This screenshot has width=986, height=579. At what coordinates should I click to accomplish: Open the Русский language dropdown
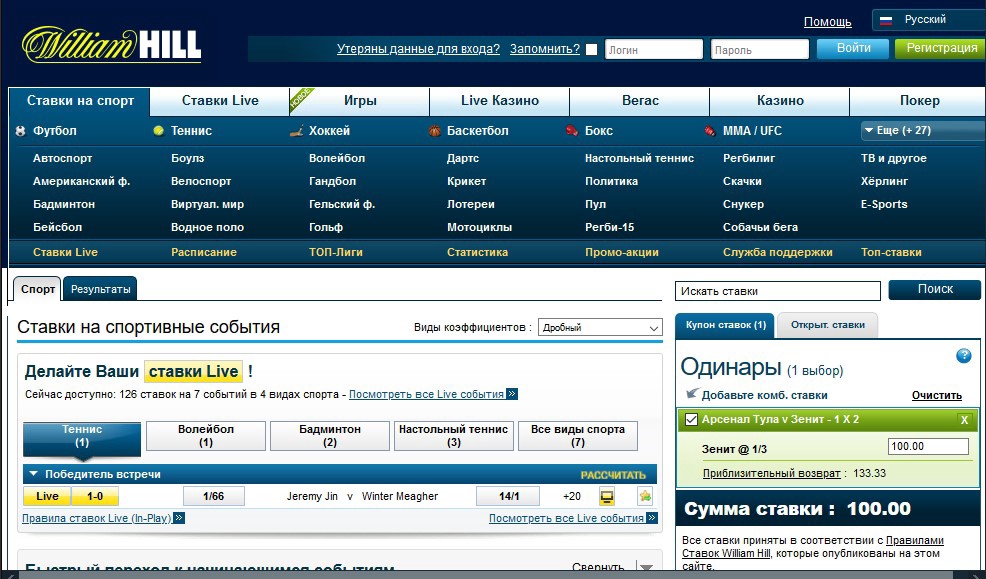coord(928,20)
